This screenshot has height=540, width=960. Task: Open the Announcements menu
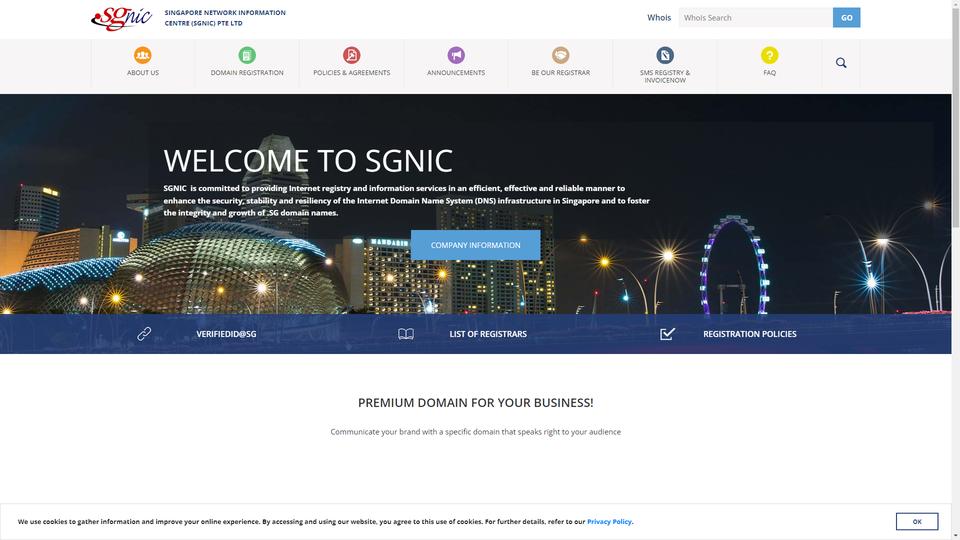coord(456,72)
